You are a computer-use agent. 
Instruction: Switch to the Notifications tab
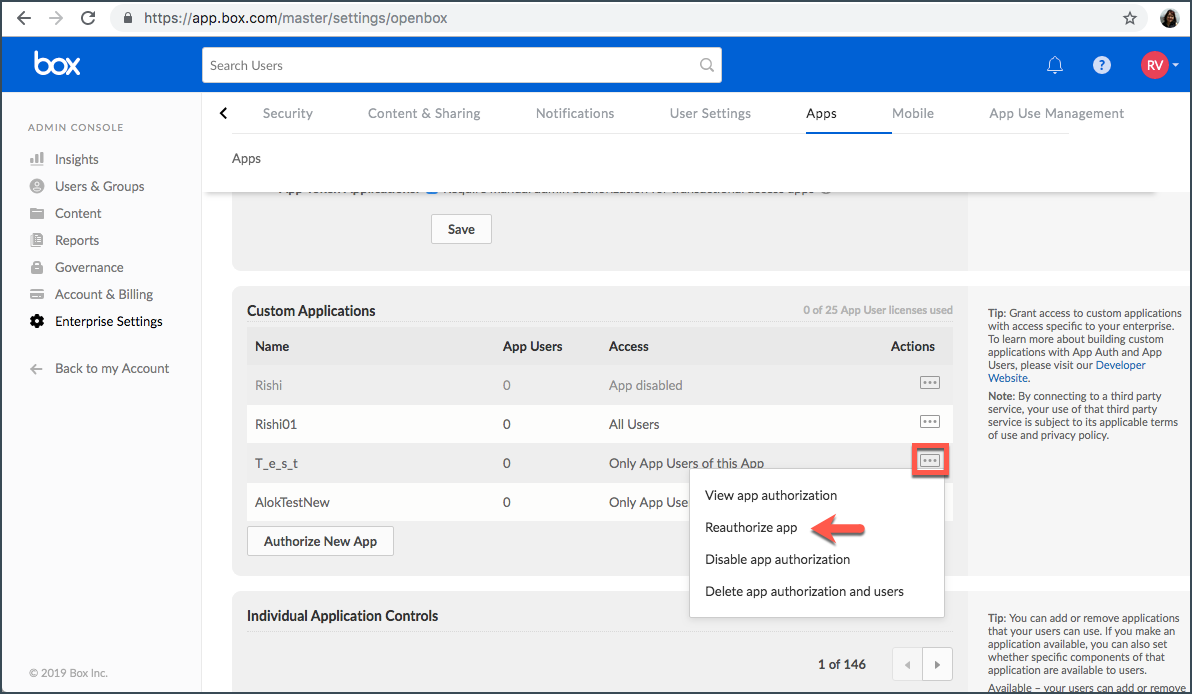(x=575, y=113)
